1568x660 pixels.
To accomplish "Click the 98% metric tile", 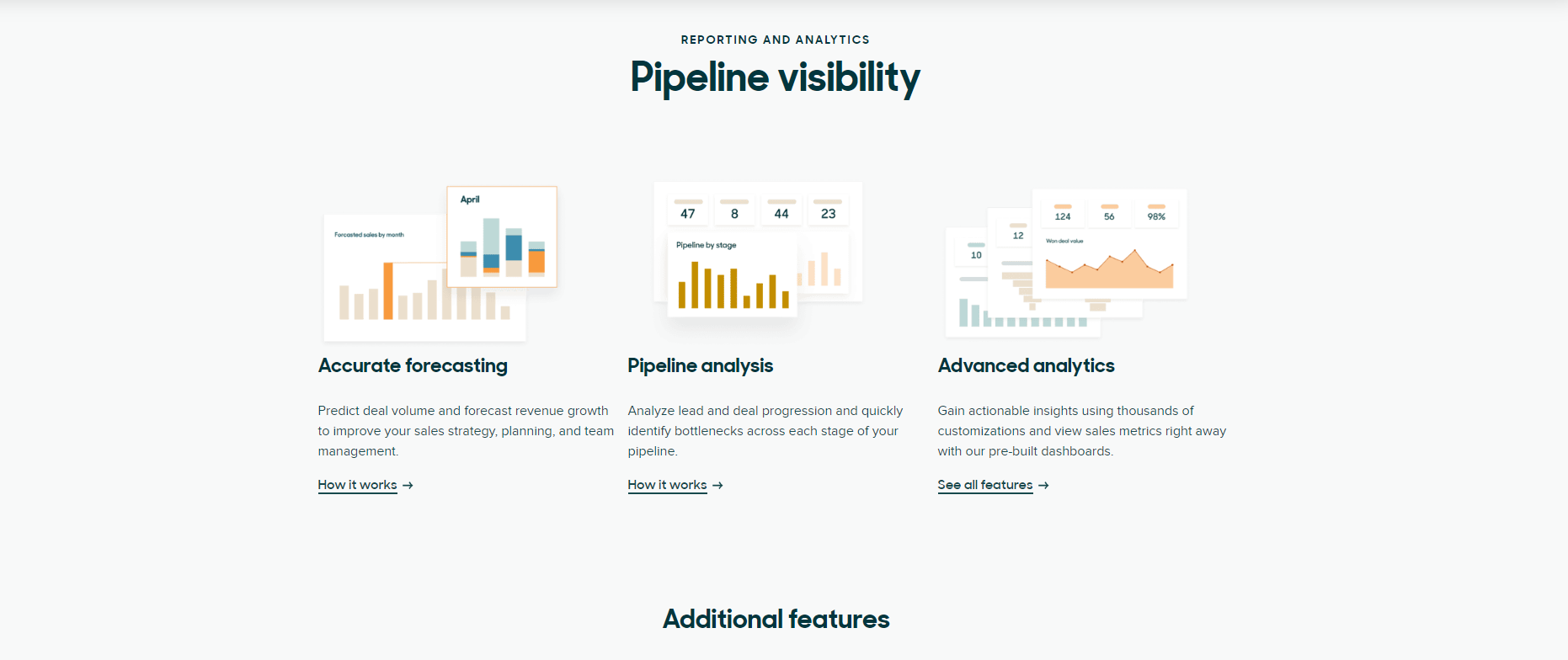I will pos(1156,213).
